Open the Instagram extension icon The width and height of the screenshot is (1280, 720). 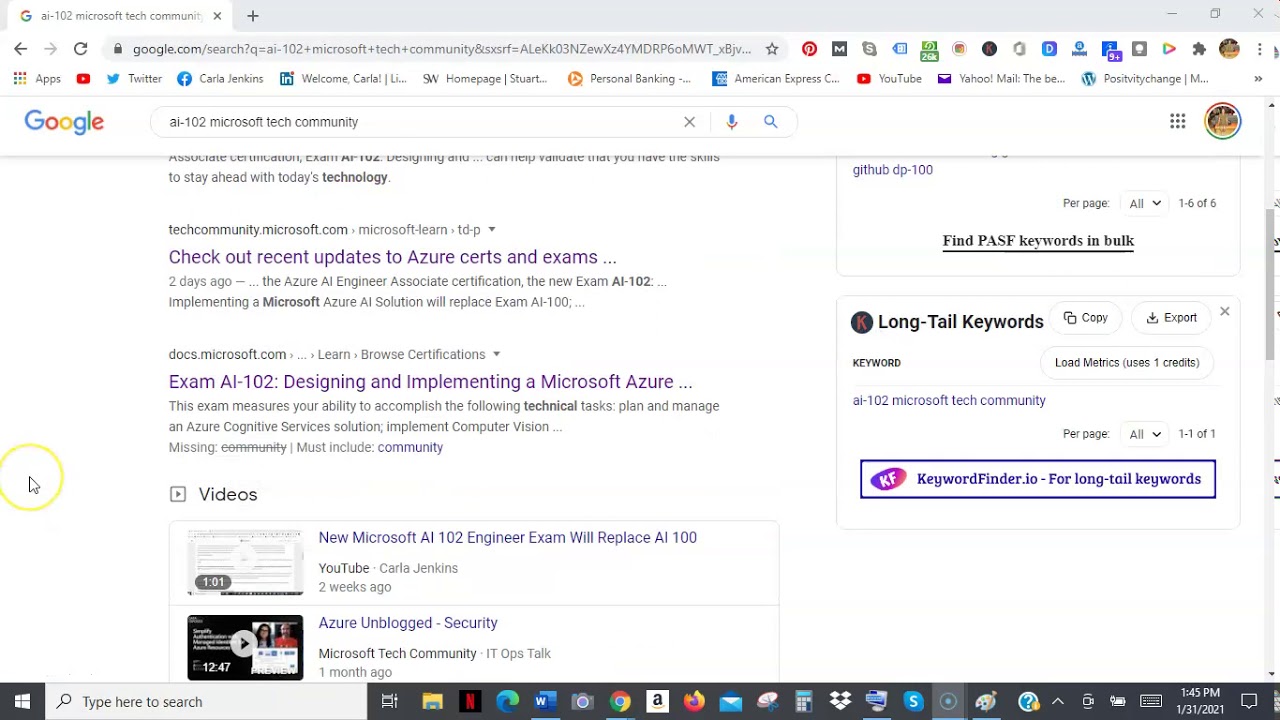point(959,49)
